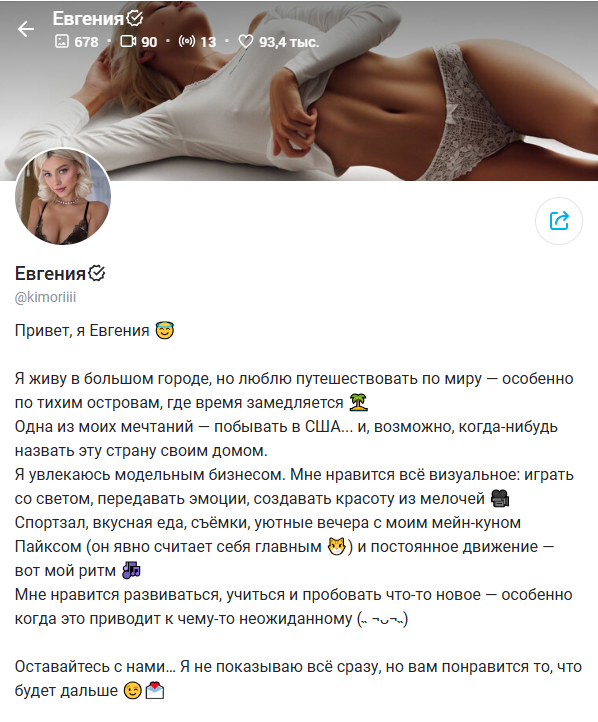
Task: Click the videos camera icon
Action: (128, 41)
